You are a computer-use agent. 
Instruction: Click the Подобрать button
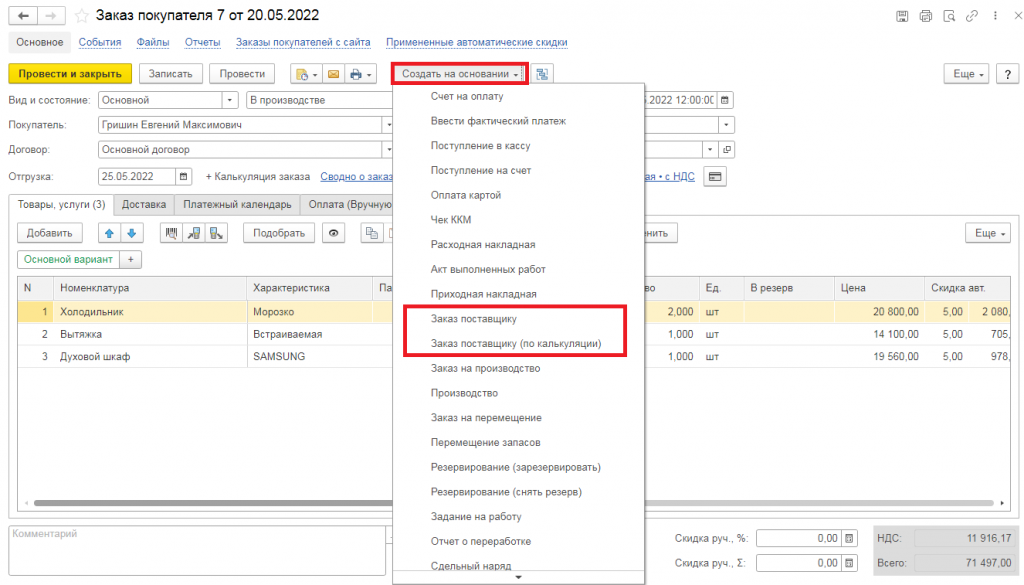click(x=279, y=233)
